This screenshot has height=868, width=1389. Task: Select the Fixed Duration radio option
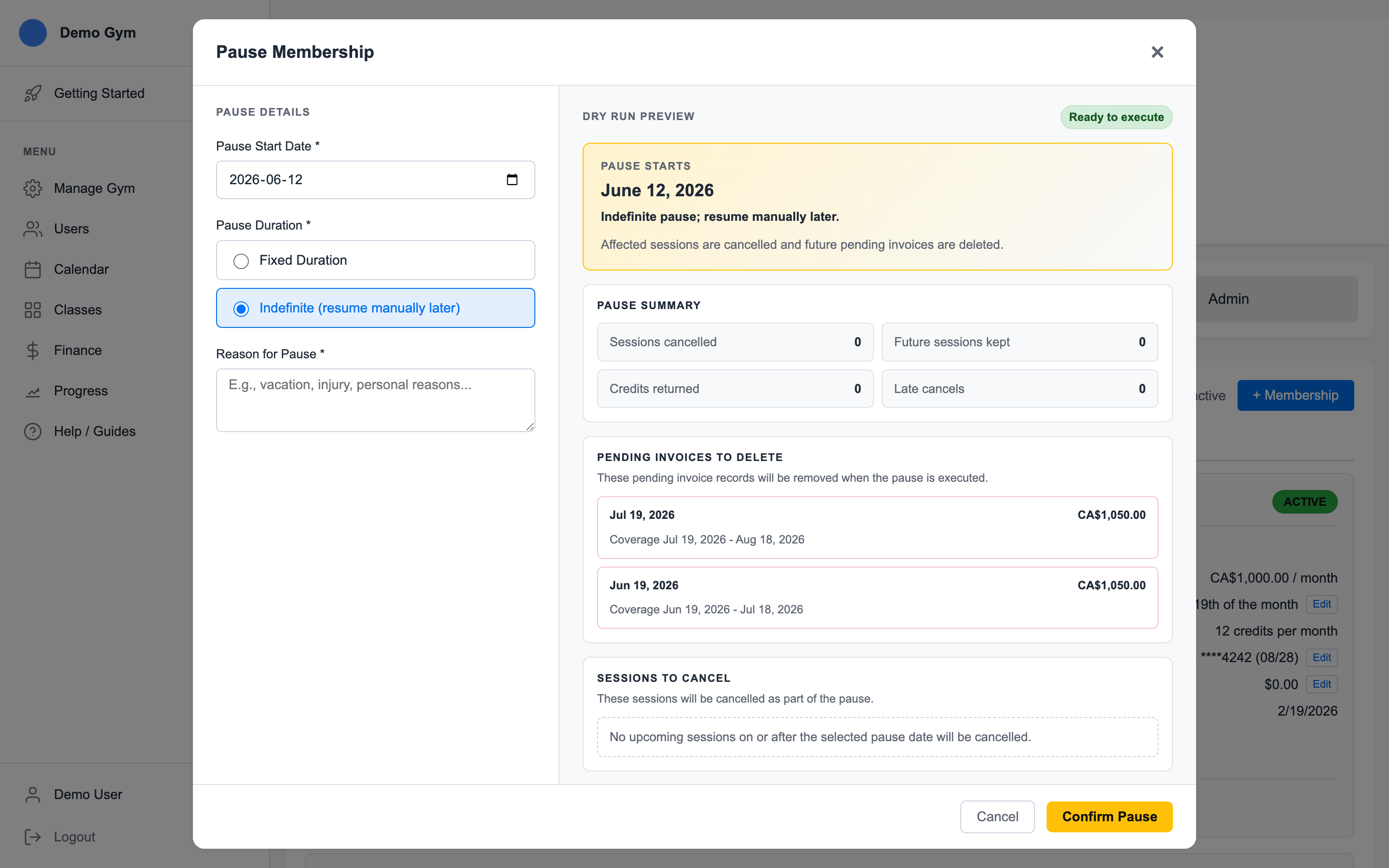(375, 260)
